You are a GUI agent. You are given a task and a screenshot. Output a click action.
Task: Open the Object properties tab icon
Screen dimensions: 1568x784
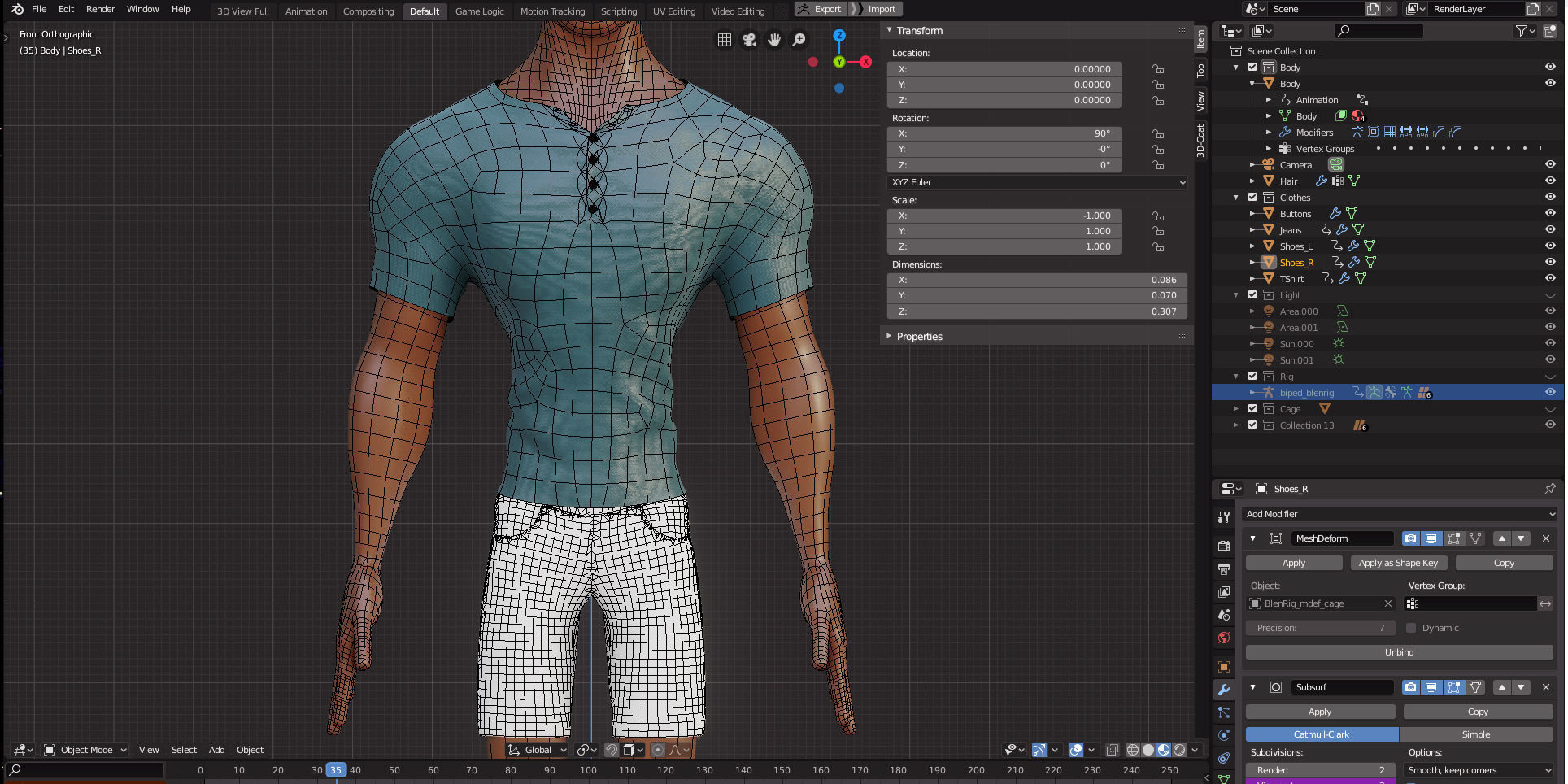(1224, 667)
